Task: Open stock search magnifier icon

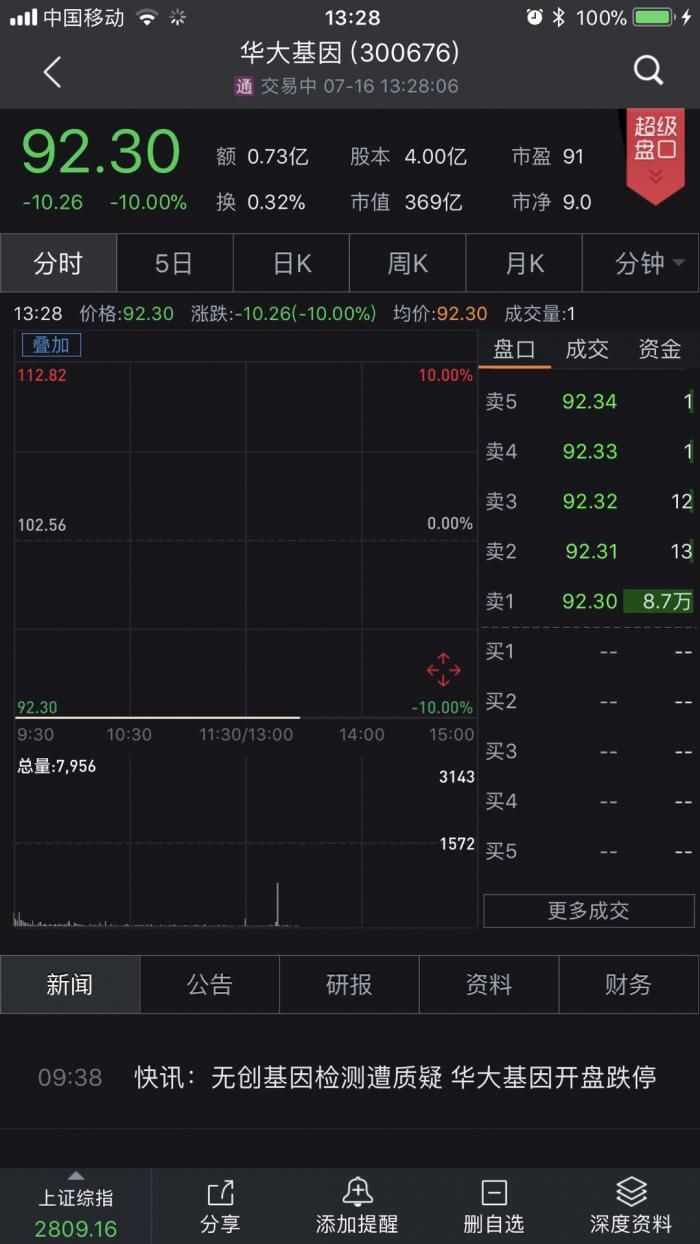Action: pyautogui.click(x=649, y=70)
